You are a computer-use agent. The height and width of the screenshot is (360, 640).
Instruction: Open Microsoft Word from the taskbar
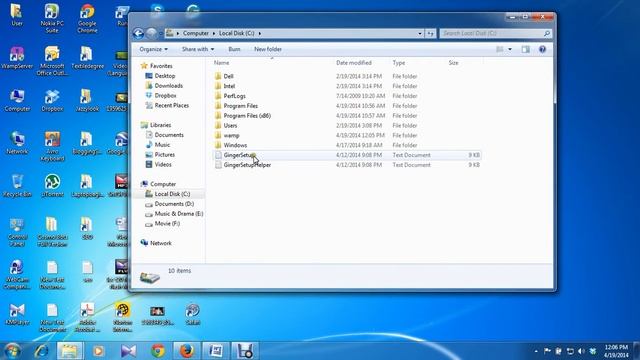click(x=216, y=351)
